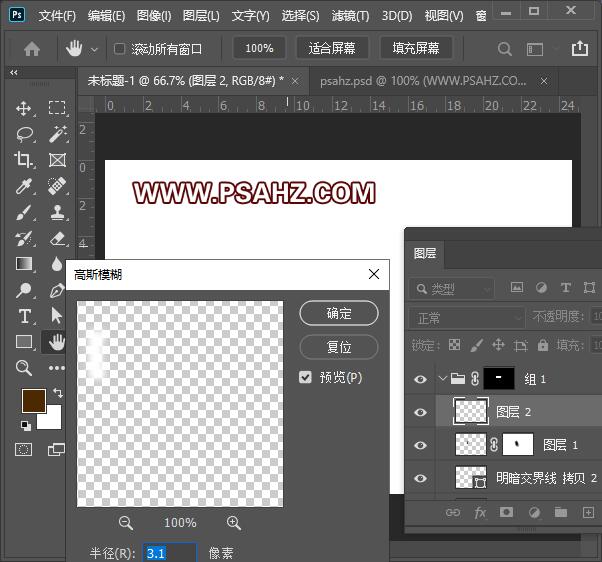Select the Frame tool

point(57,160)
